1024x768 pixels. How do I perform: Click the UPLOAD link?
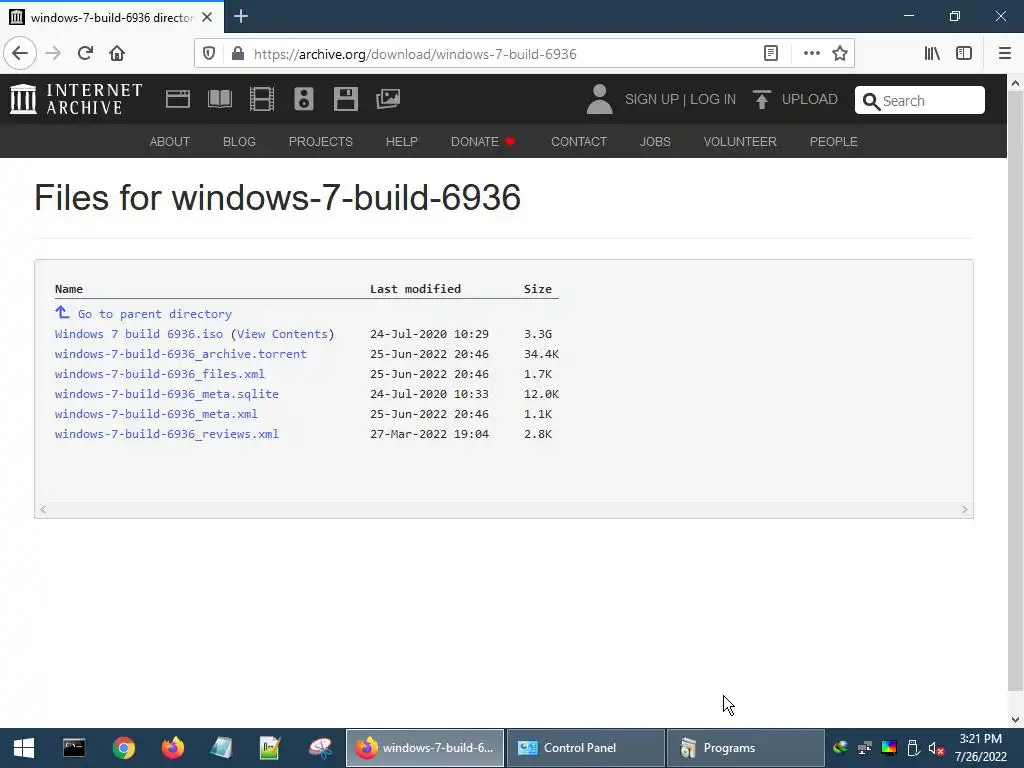point(809,99)
